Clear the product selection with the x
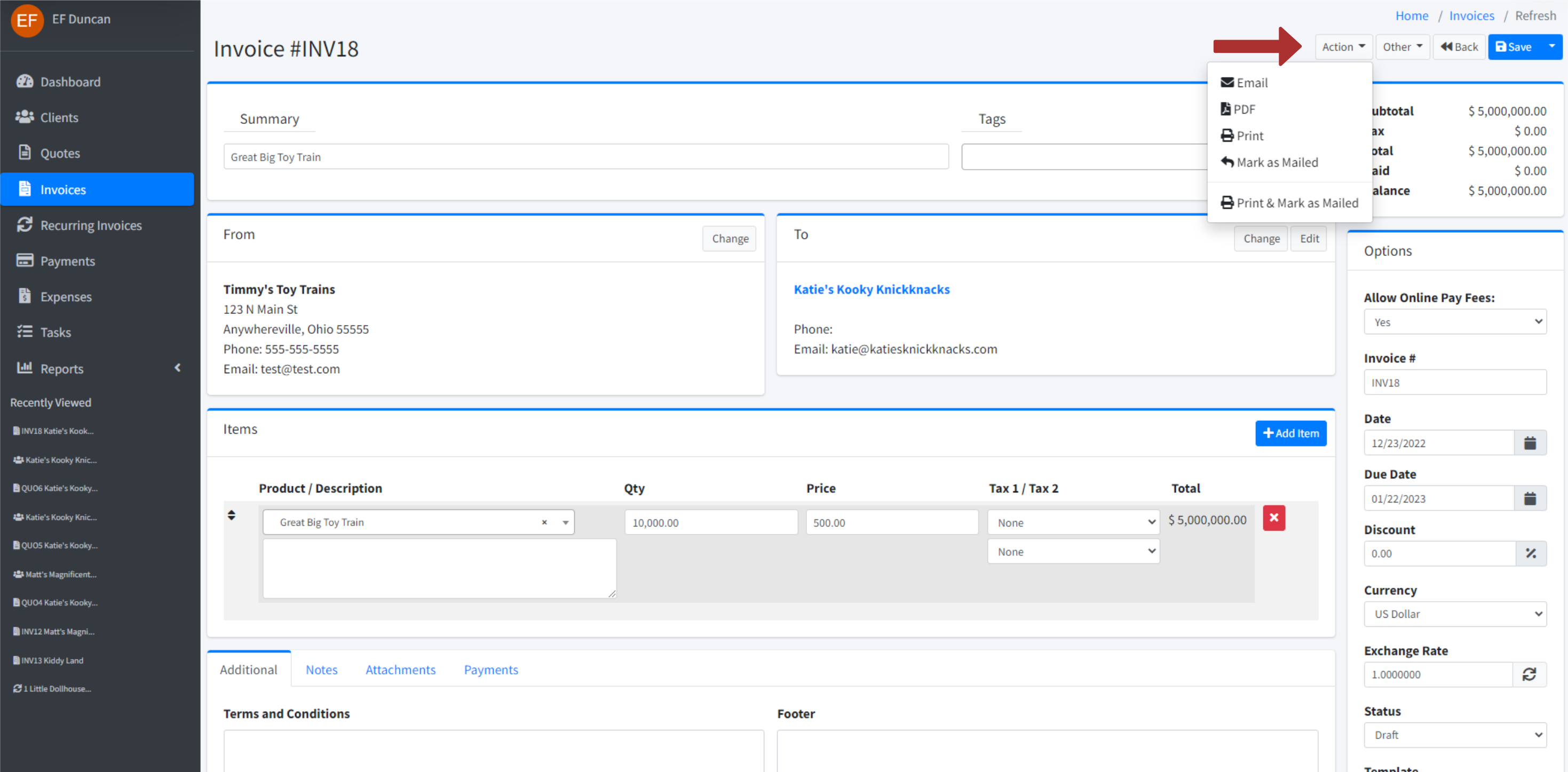 pos(544,522)
